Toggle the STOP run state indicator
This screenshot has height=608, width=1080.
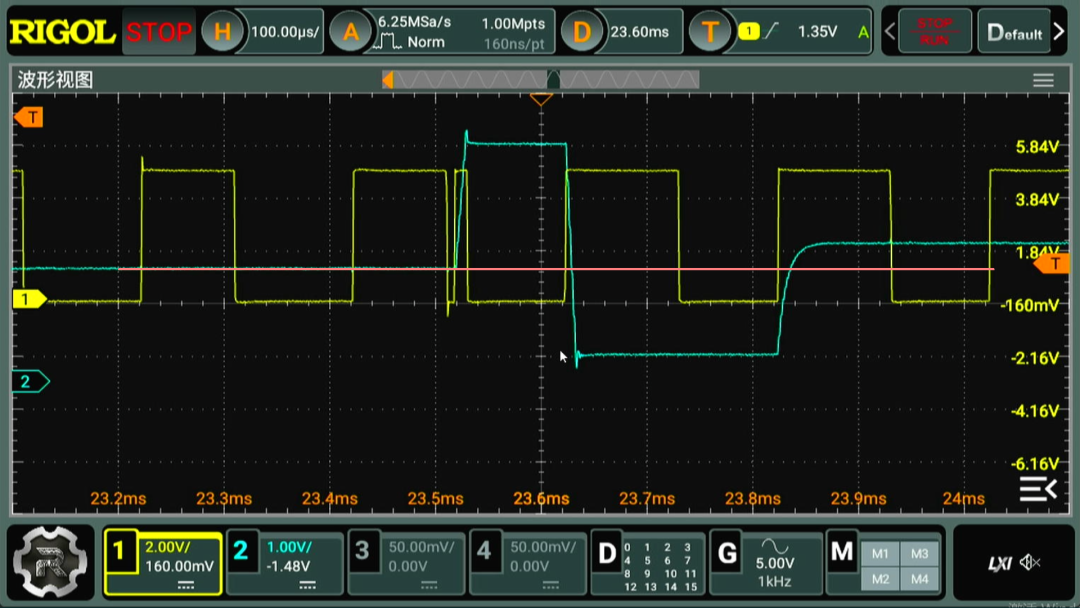click(x=158, y=32)
